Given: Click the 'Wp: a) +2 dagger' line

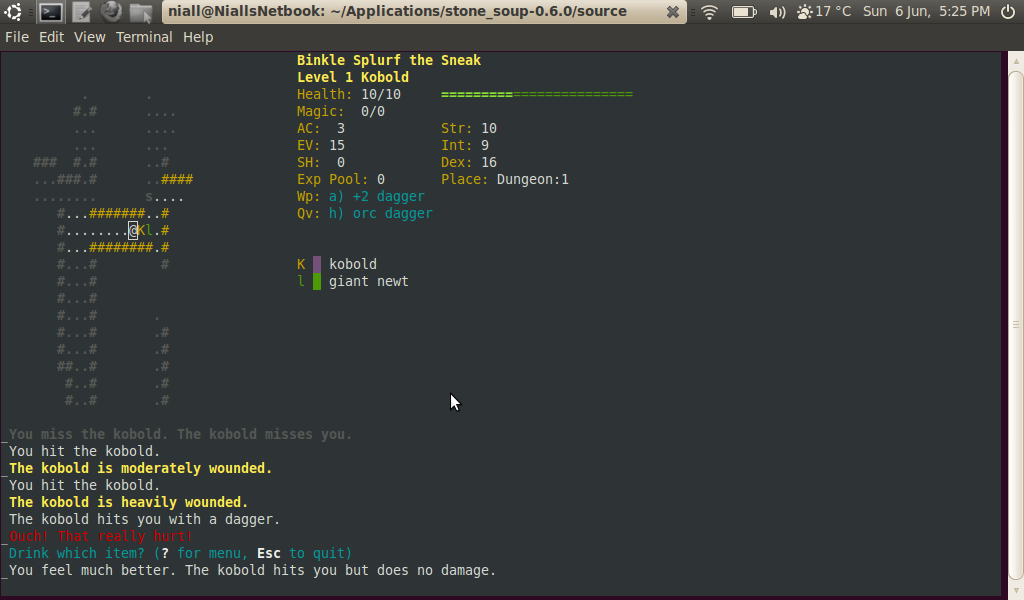Looking at the screenshot, I should pos(360,196).
